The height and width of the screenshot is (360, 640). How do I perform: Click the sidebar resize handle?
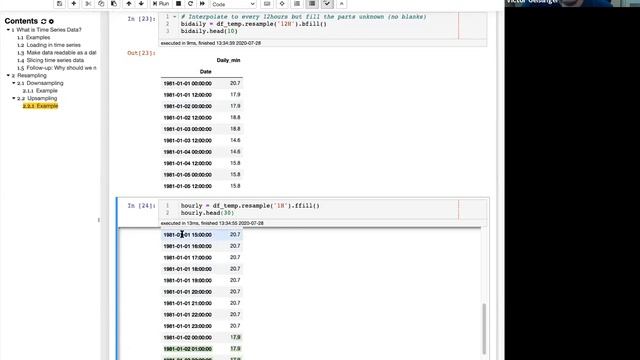(x=99, y=220)
